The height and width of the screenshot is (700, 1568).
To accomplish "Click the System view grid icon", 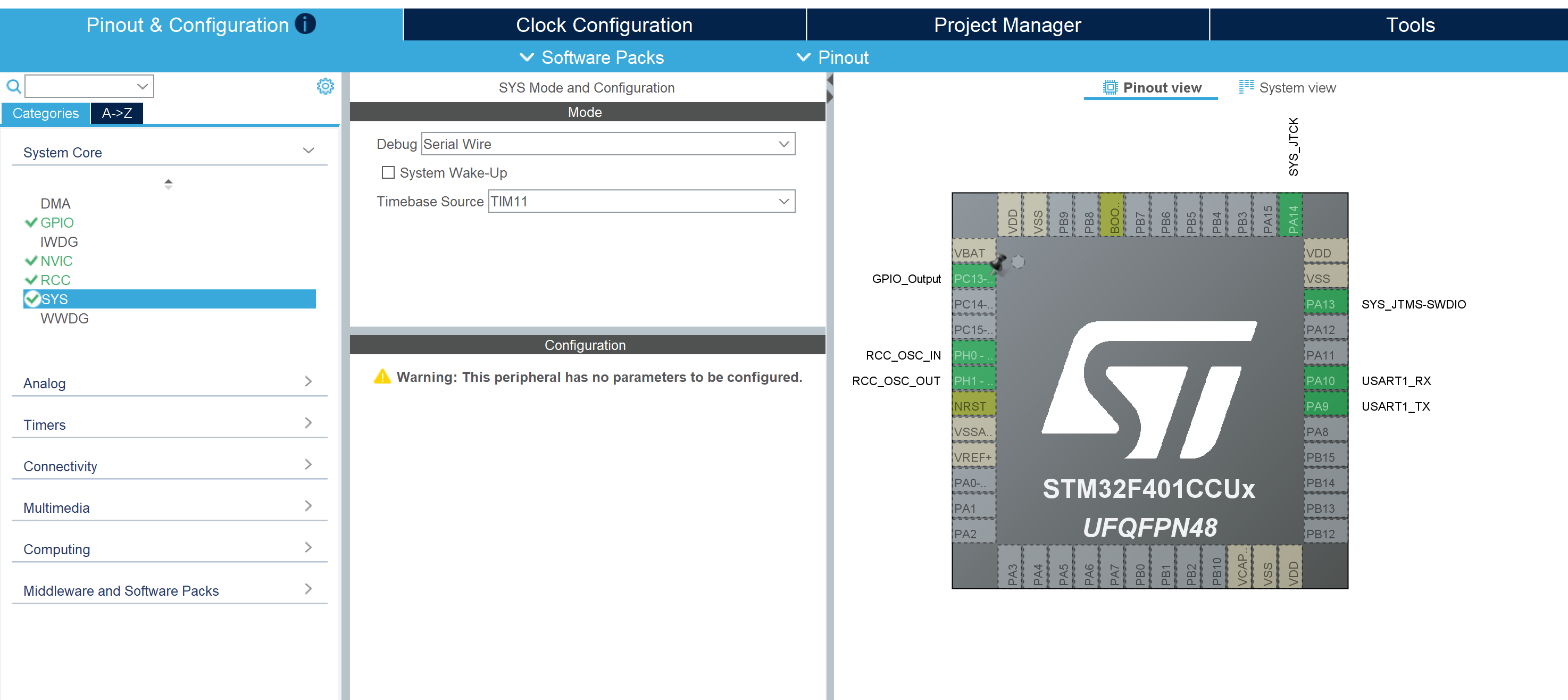I will [1246, 86].
